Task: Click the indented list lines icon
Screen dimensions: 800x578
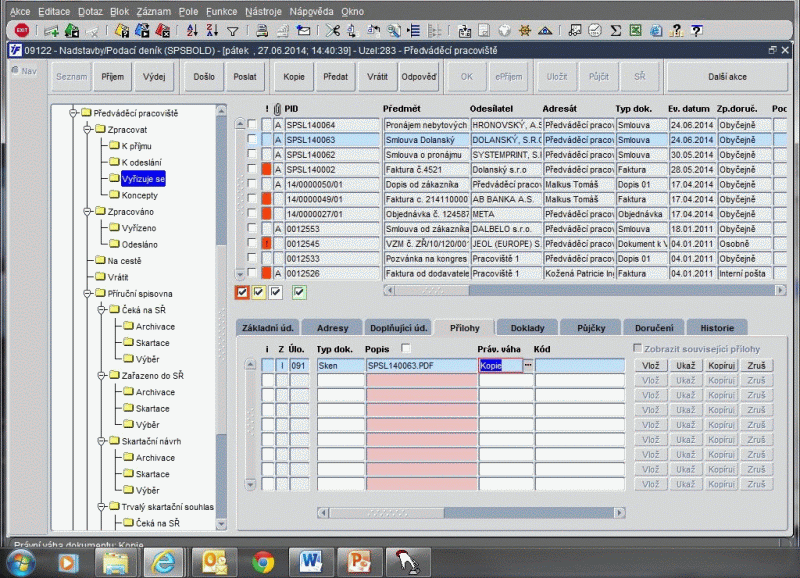Action: [x=414, y=31]
